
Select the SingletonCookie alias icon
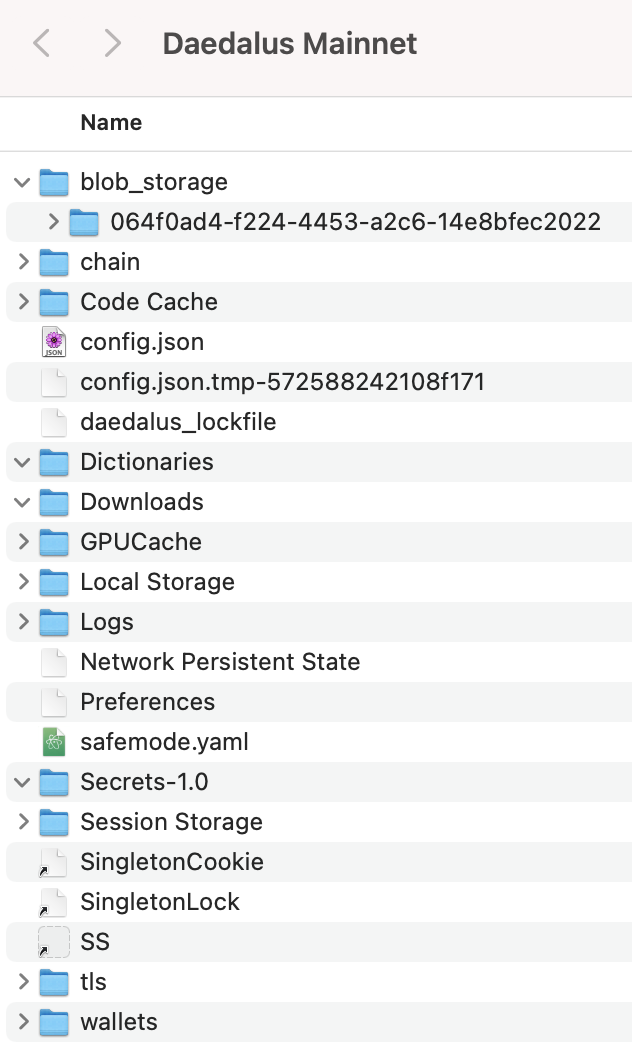54,862
